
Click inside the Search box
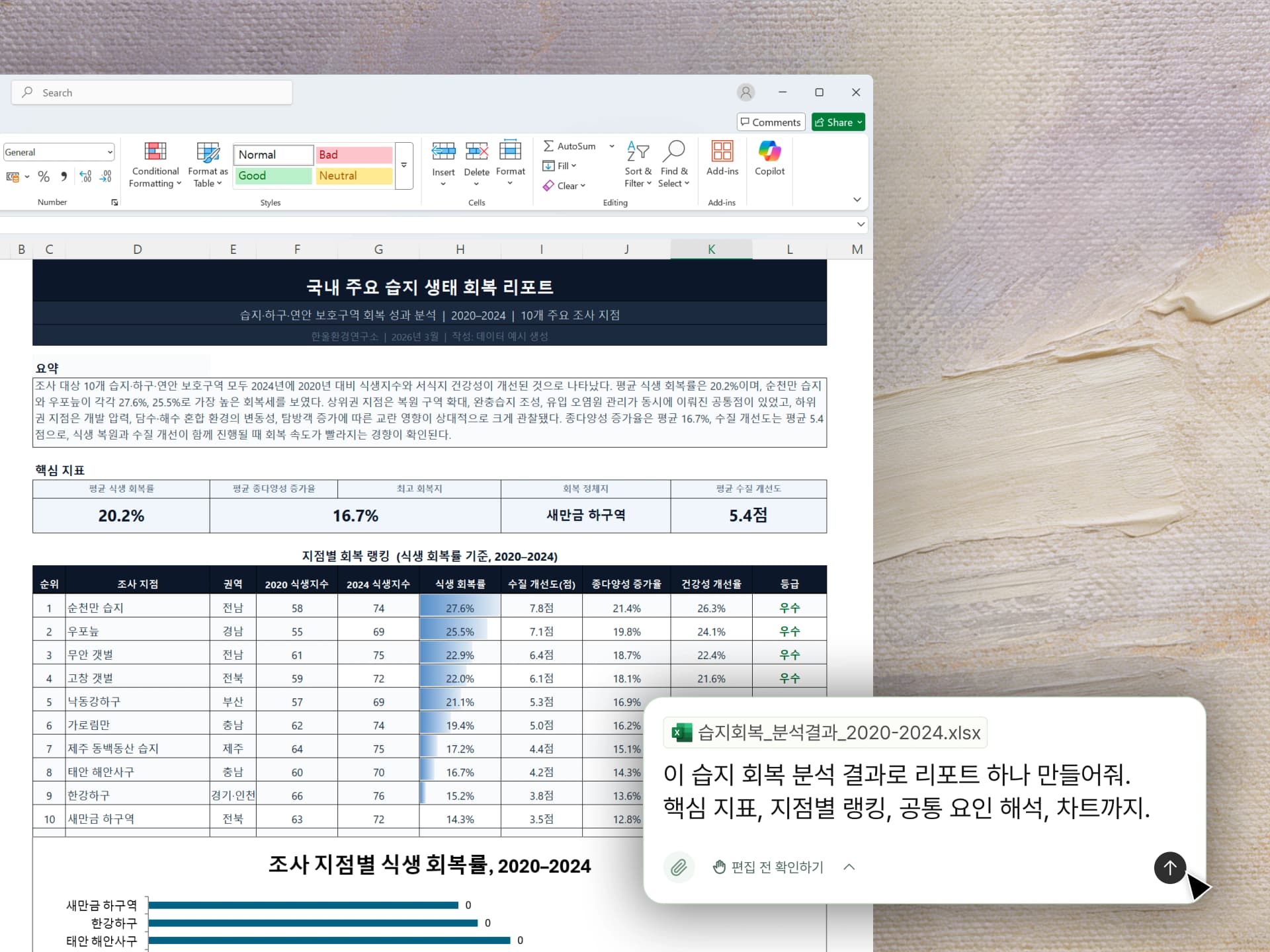point(151,92)
